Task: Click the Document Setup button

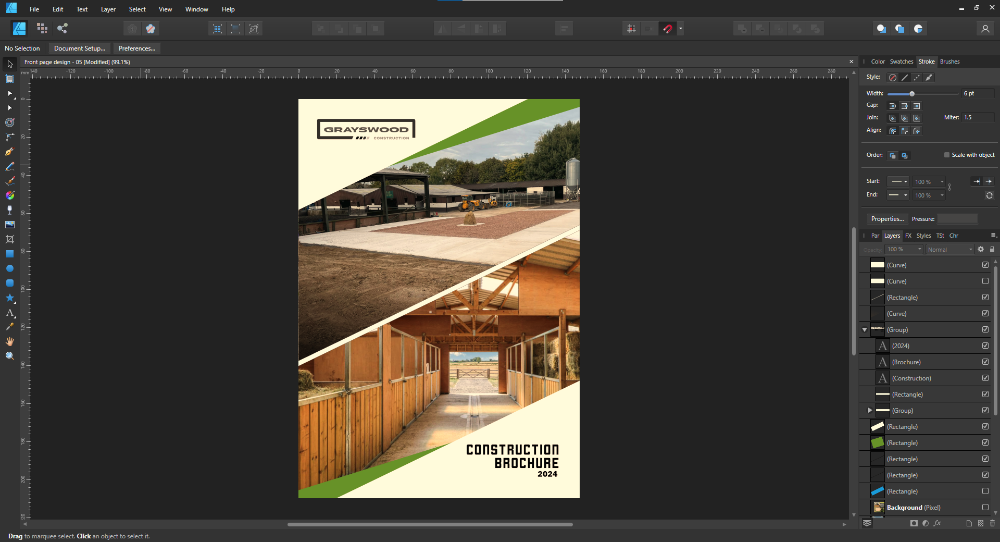Action: [79, 48]
